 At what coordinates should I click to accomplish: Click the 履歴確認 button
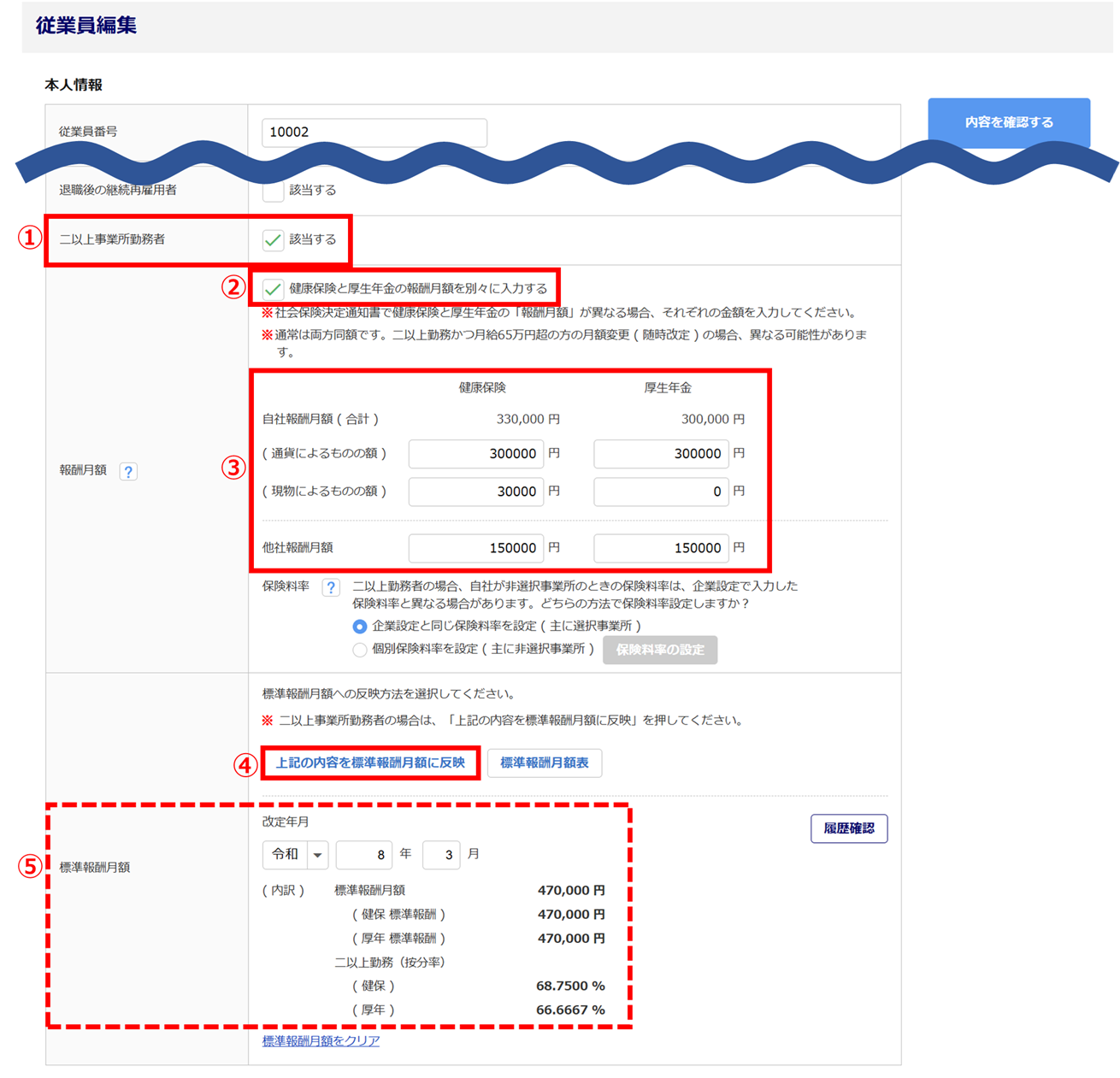848,828
